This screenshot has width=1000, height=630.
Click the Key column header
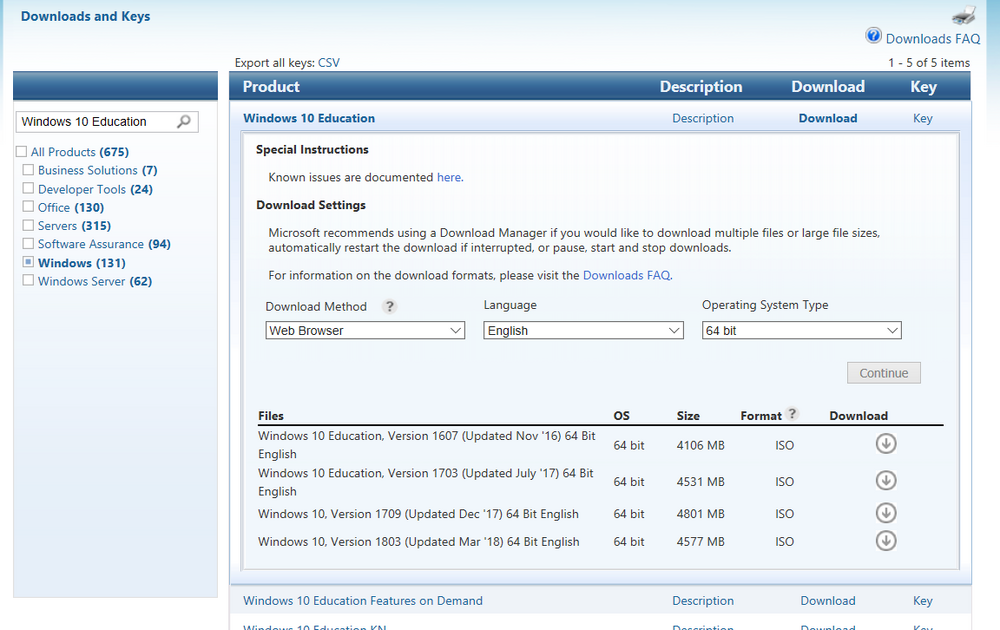923,87
